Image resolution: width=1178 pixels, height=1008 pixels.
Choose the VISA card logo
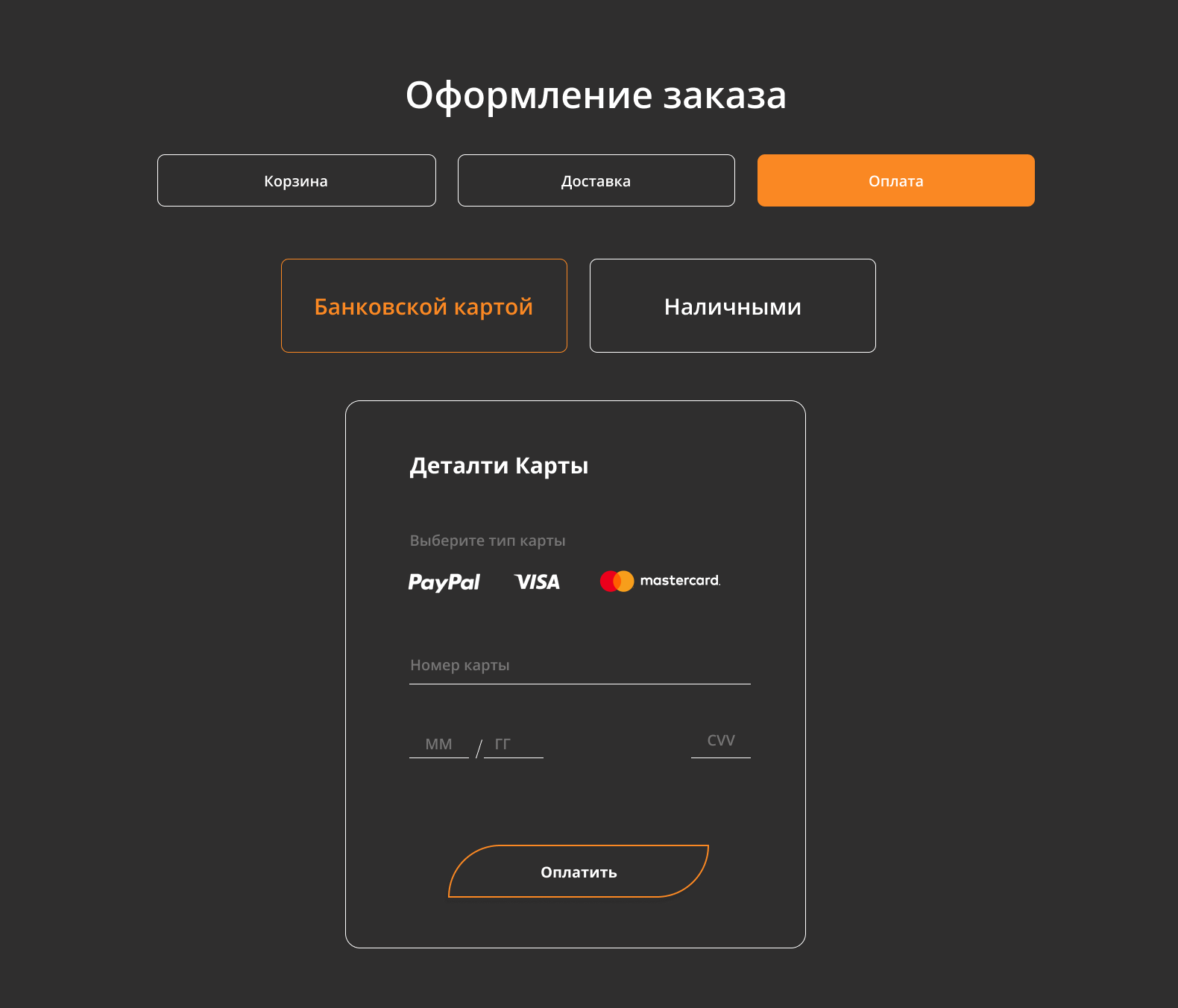[x=537, y=582]
